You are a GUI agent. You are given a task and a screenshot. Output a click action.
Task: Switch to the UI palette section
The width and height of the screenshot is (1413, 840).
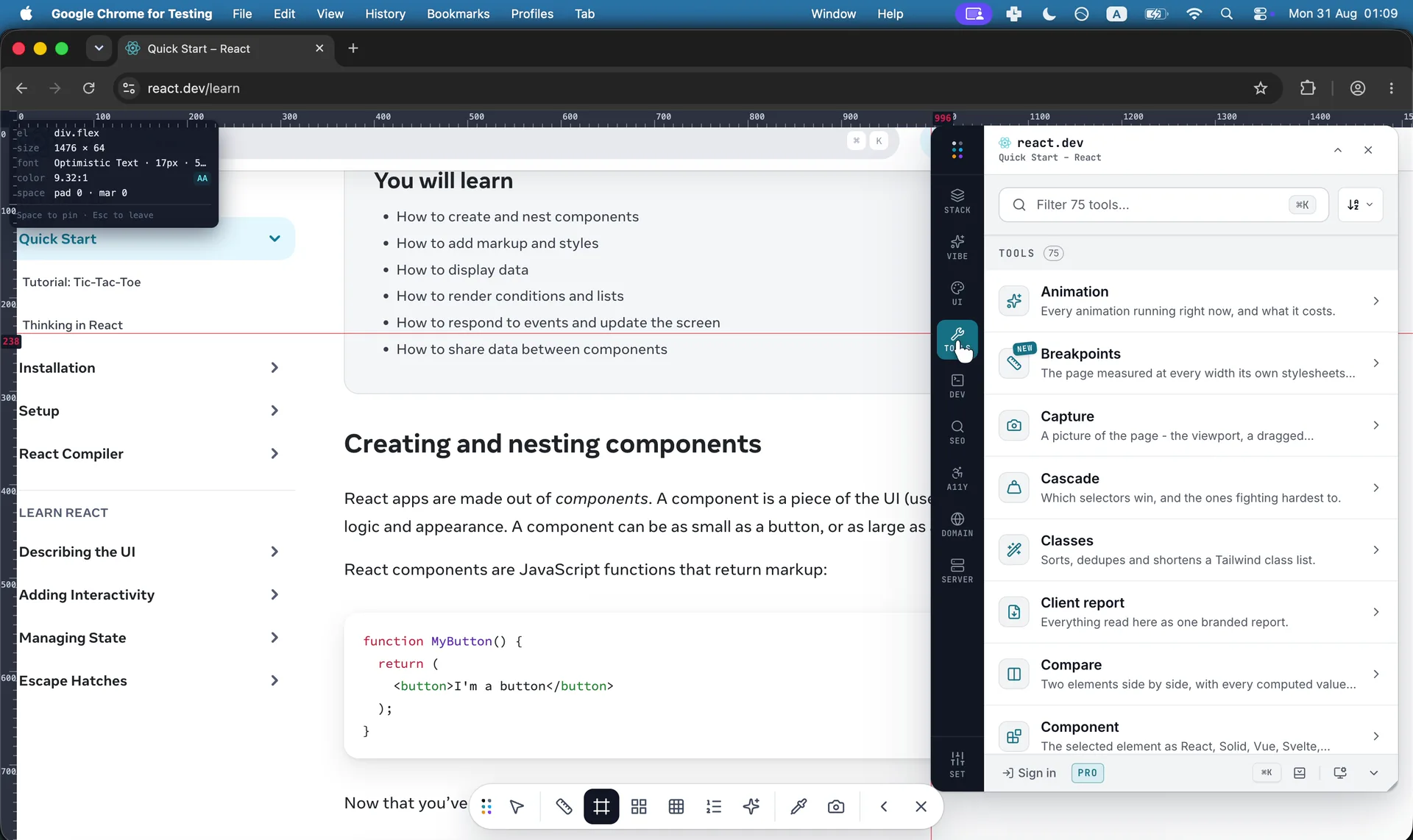[x=957, y=293]
